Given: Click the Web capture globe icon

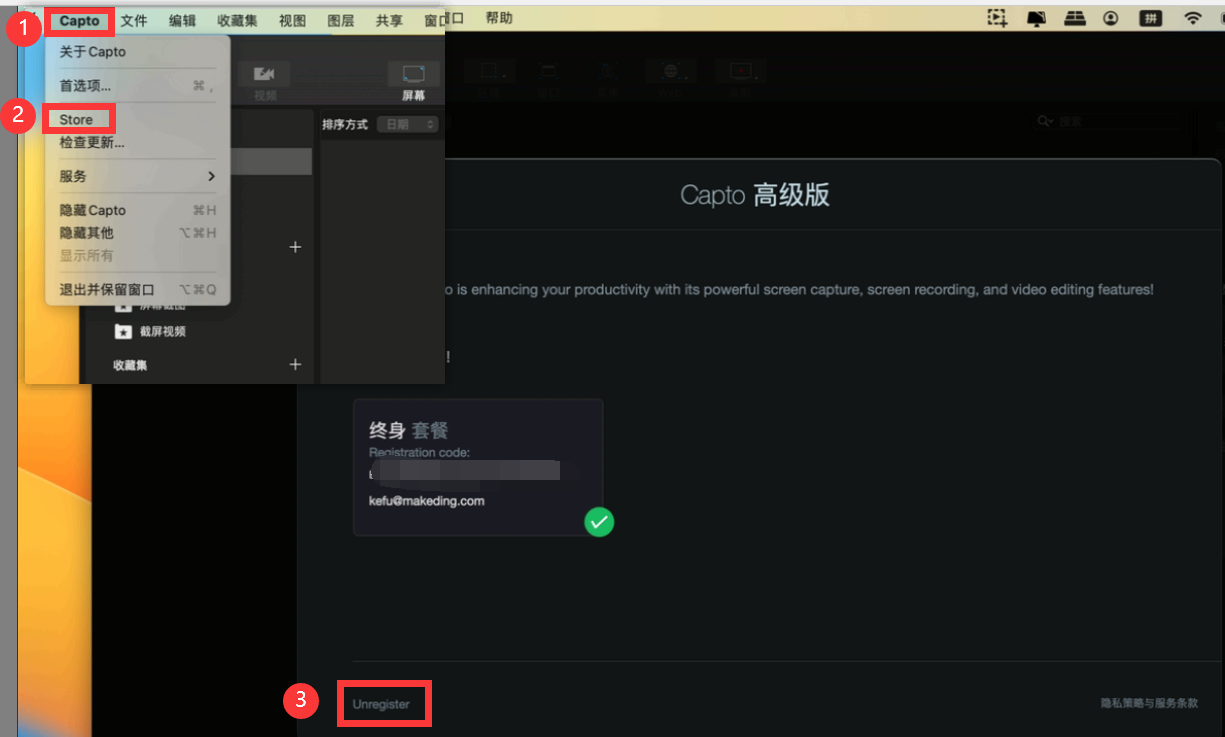Looking at the screenshot, I should point(670,72).
